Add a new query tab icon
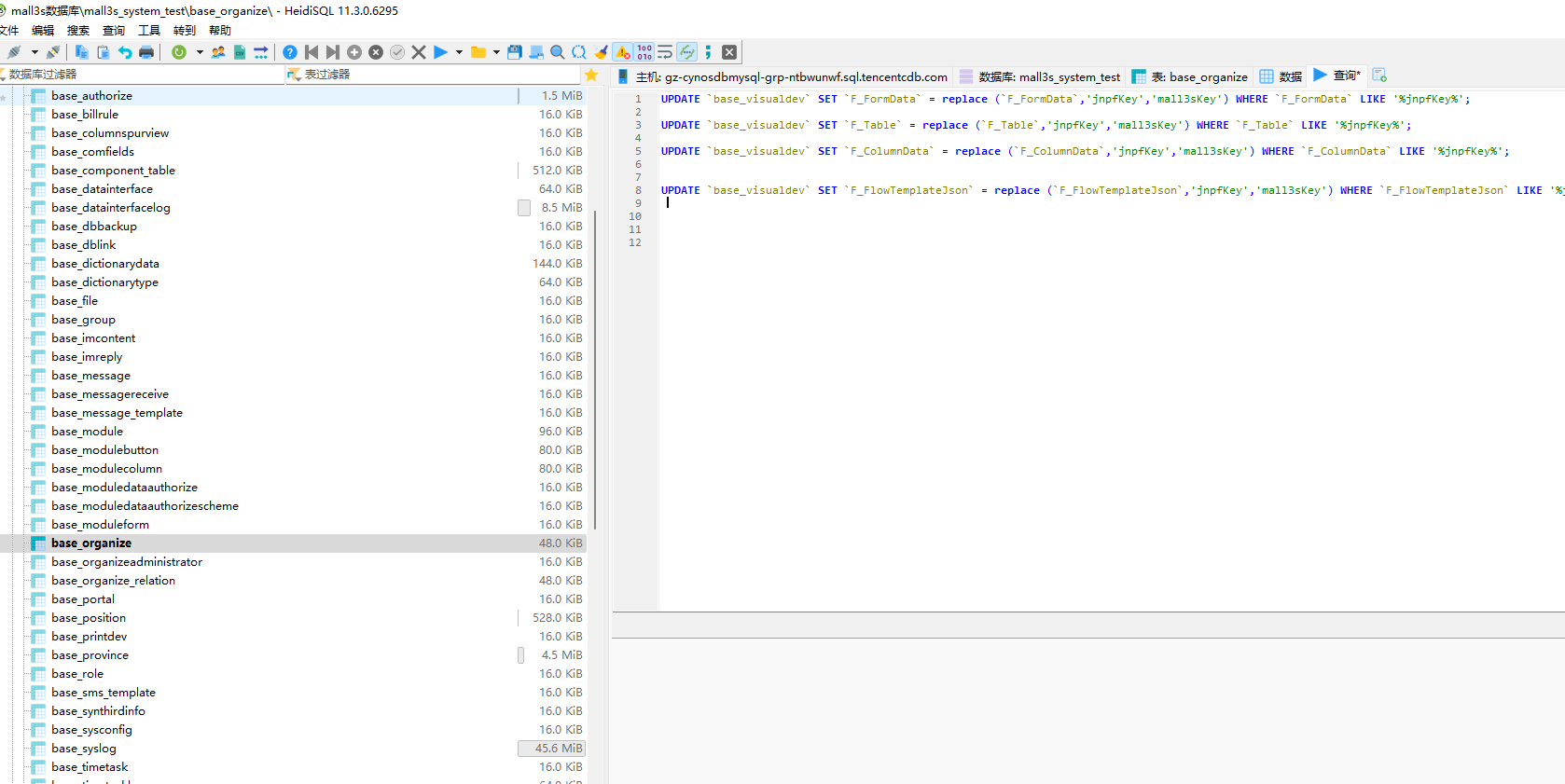The width and height of the screenshot is (1565, 784). (1379, 76)
